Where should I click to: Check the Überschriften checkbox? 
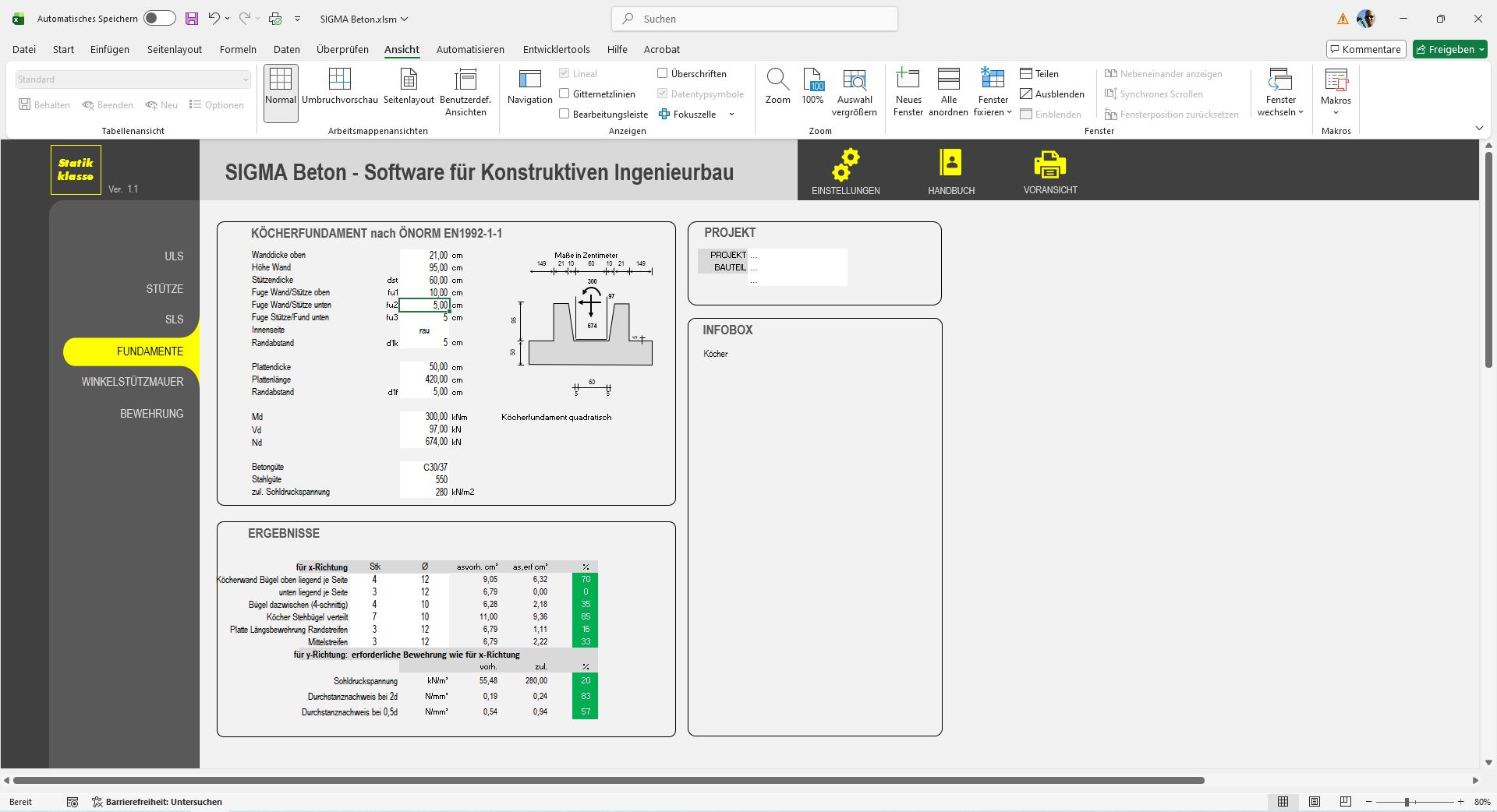663,74
